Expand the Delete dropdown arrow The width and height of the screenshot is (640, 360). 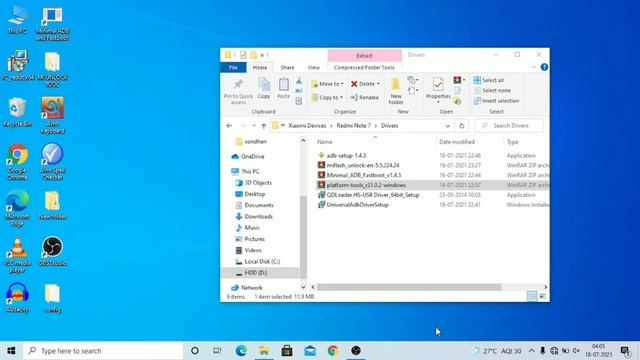pos(378,84)
